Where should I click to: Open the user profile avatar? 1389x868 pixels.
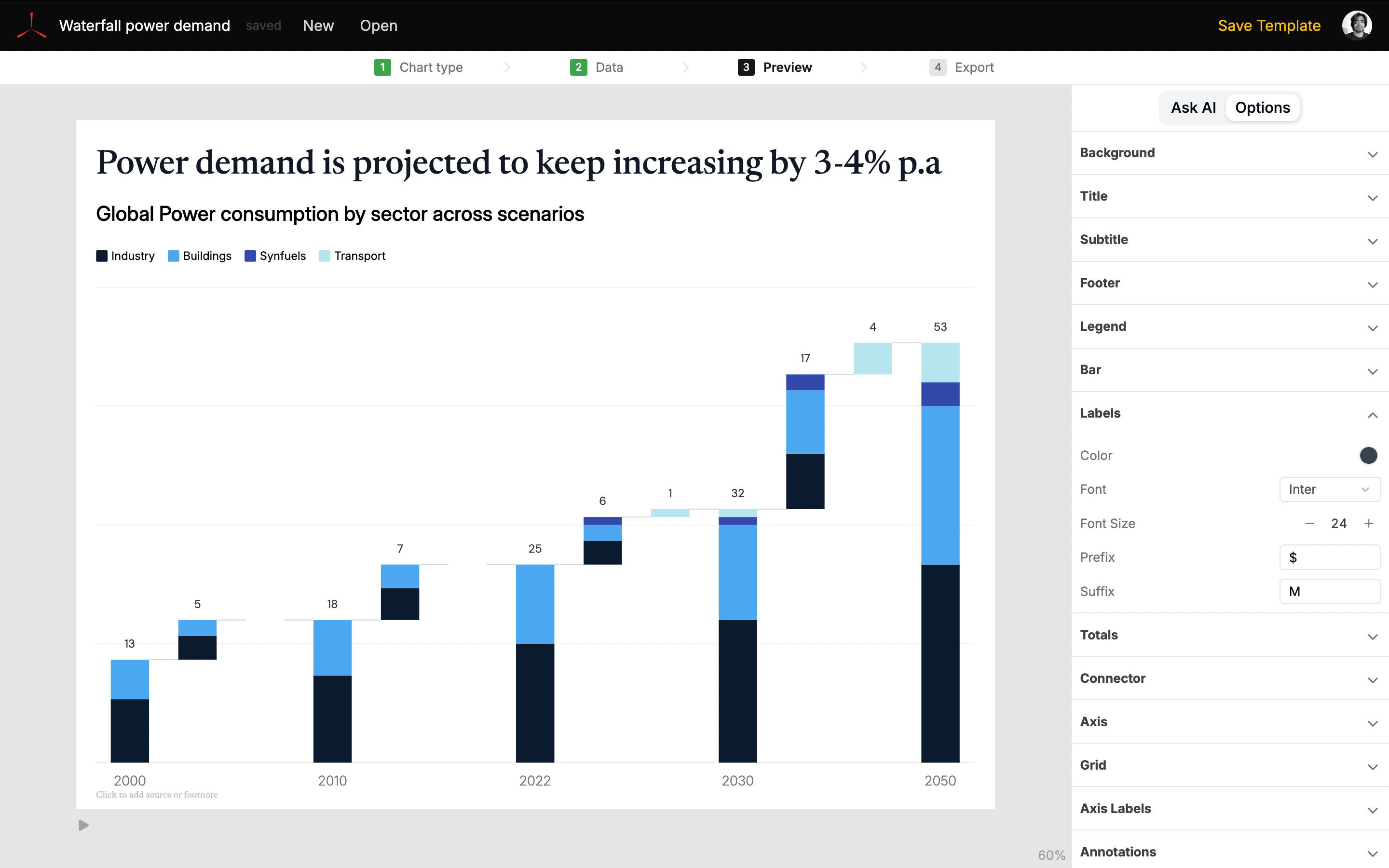1357,26
